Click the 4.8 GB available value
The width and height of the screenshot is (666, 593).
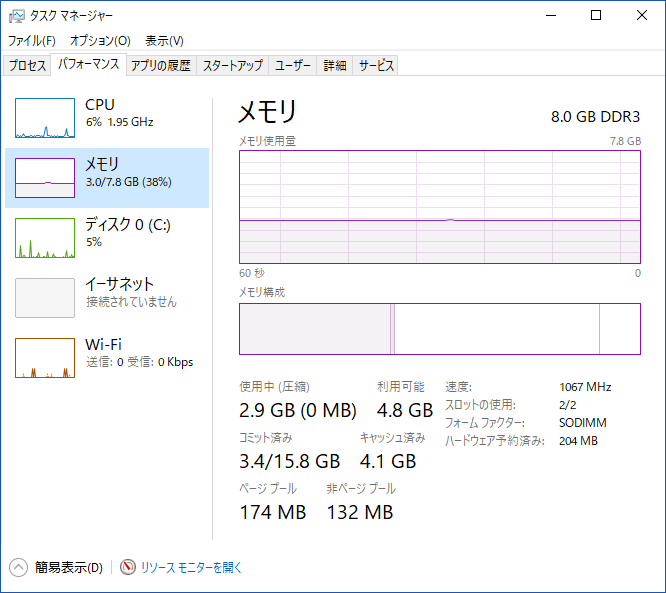click(x=405, y=410)
